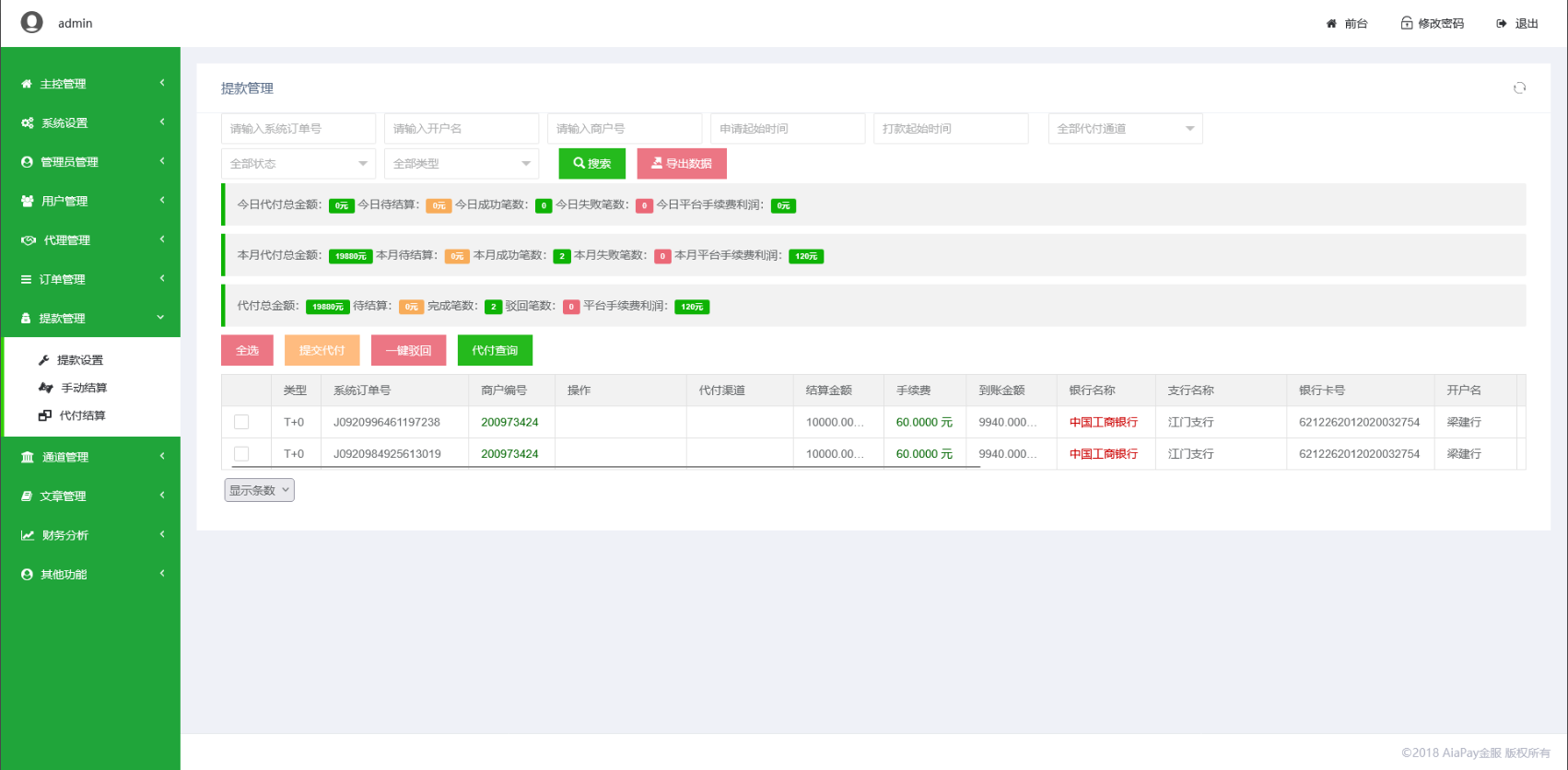Screen dimensions: 1568x770
Task: Open the 全部类型 type dropdown
Action: 462,164
